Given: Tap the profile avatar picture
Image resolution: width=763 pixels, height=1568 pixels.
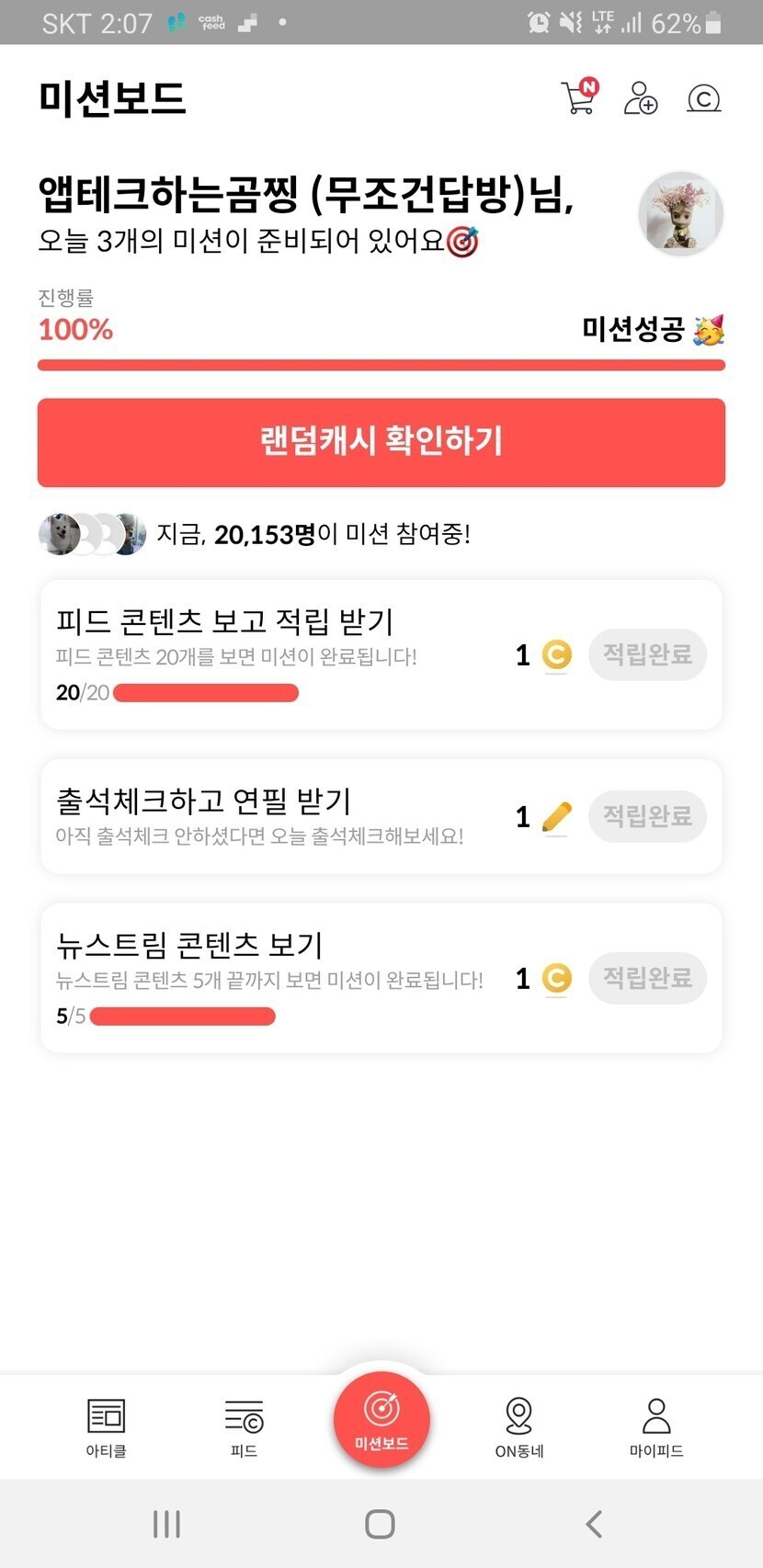Looking at the screenshot, I should pos(680,213).
